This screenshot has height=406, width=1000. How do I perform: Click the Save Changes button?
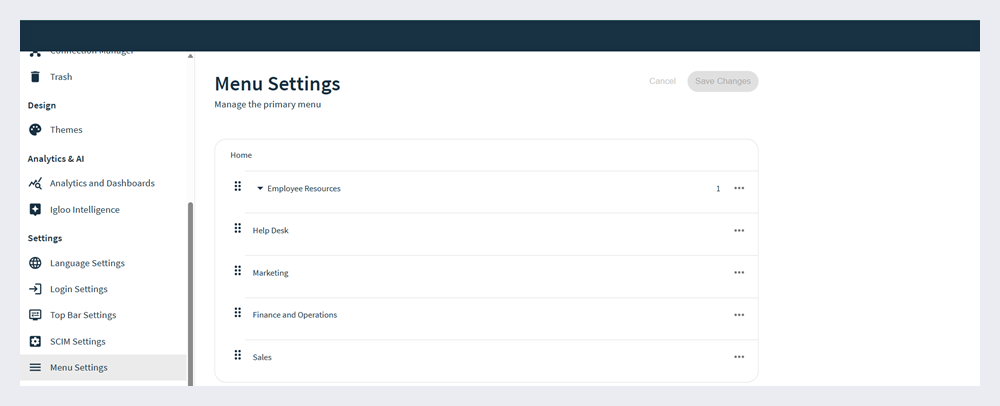tap(723, 81)
